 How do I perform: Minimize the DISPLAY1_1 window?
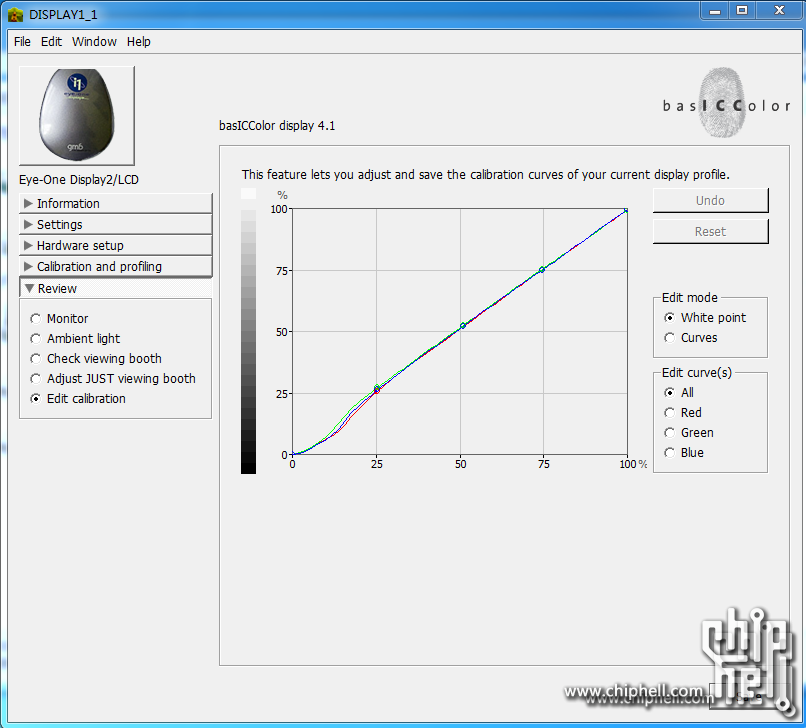point(715,11)
